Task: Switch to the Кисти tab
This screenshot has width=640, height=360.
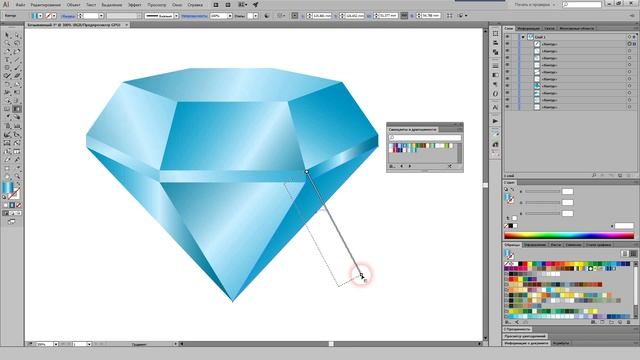Action: point(556,245)
